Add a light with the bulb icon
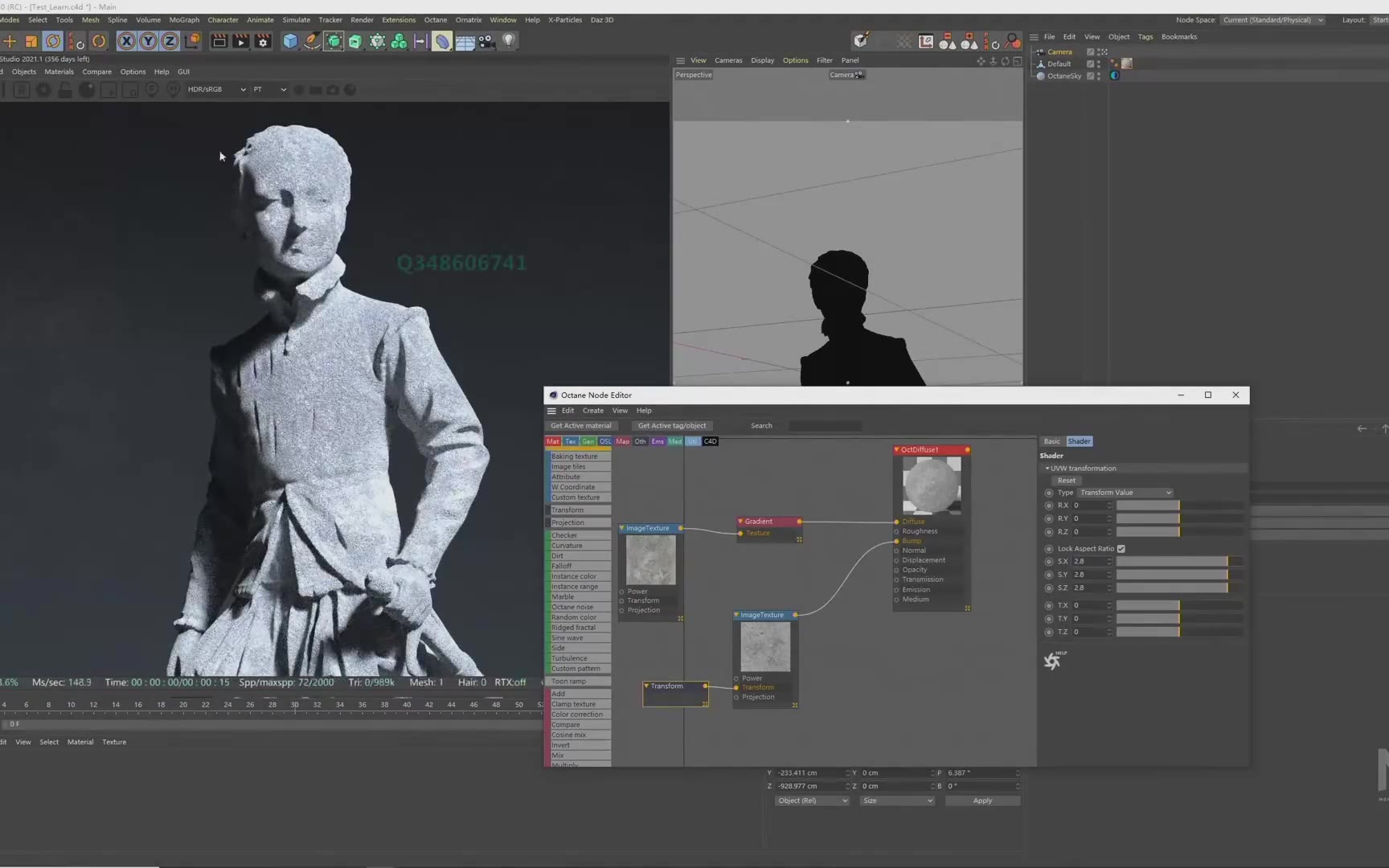This screenshot has height=868, width=1389. tap(508, 41)
